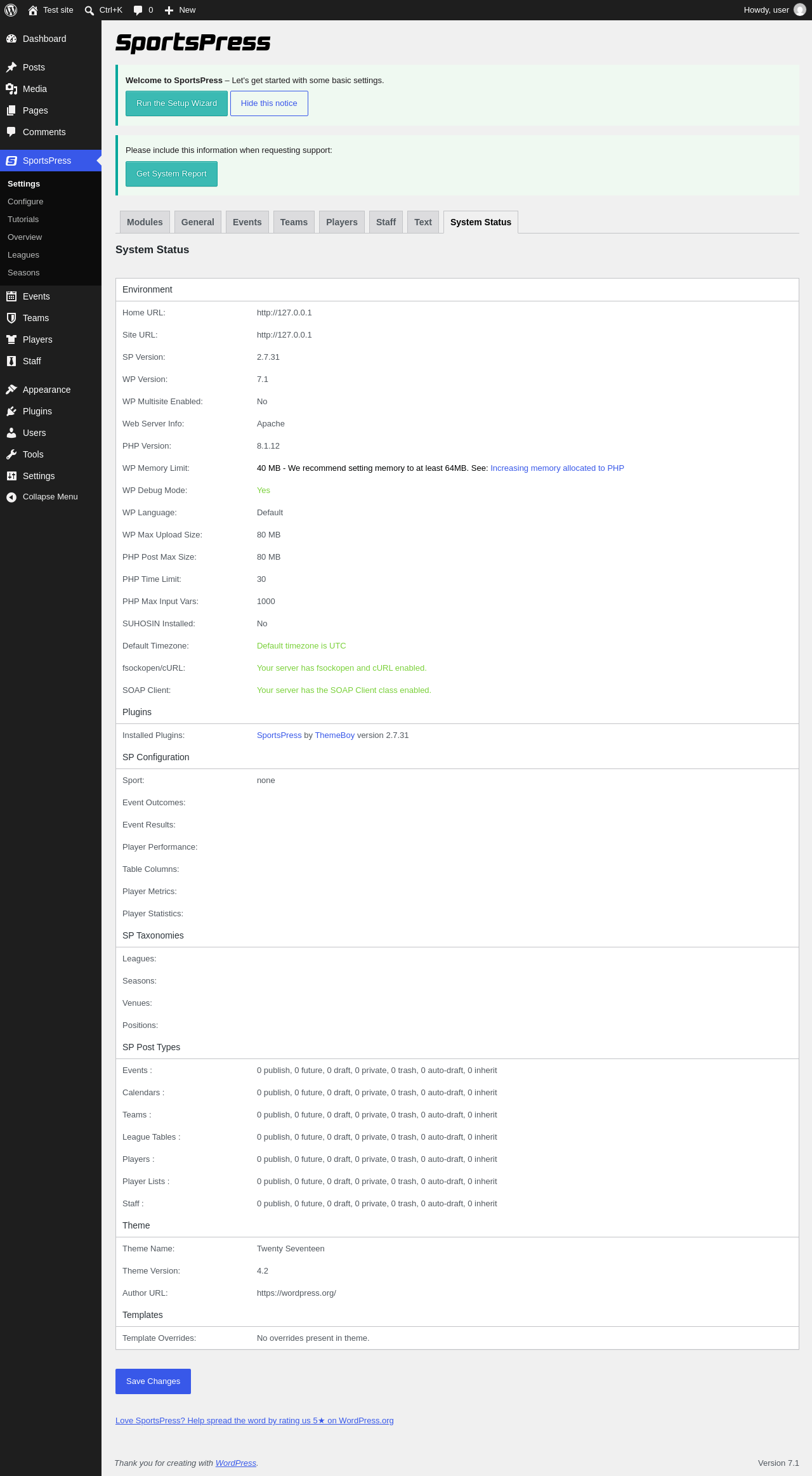Click the Events calendar icon
The image size is (812, 1476).
(11, 296)
